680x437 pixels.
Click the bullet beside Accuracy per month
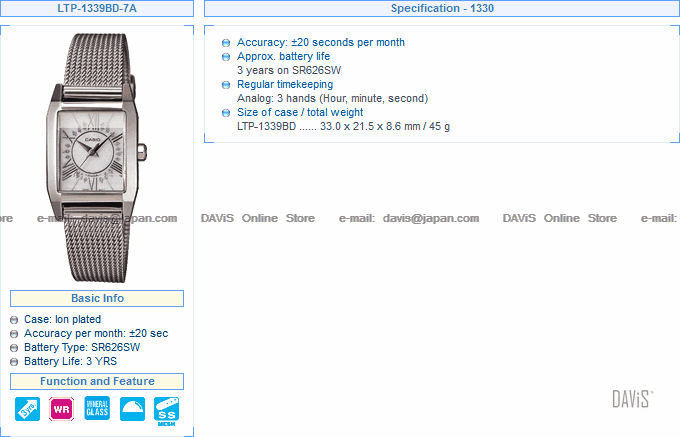click(x=14, y=334)
